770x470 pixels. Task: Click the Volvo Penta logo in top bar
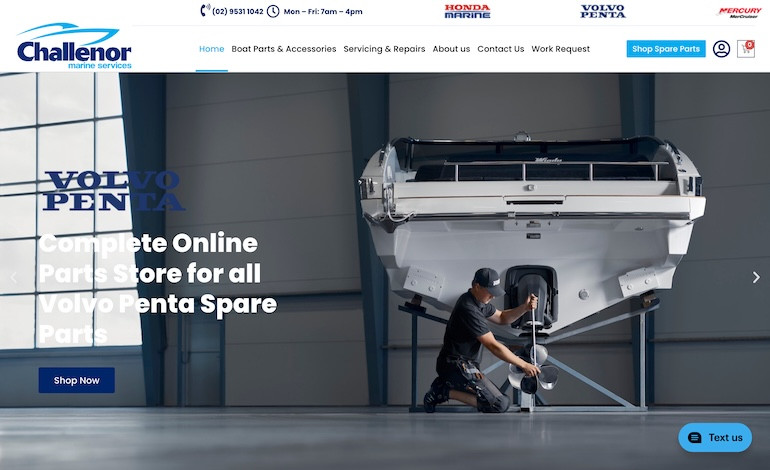click(603, 11)
